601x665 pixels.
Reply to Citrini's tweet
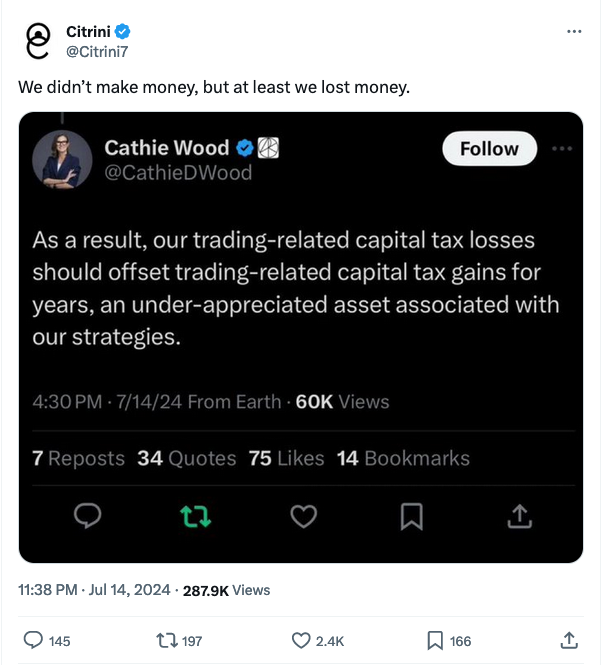point(32,640)
